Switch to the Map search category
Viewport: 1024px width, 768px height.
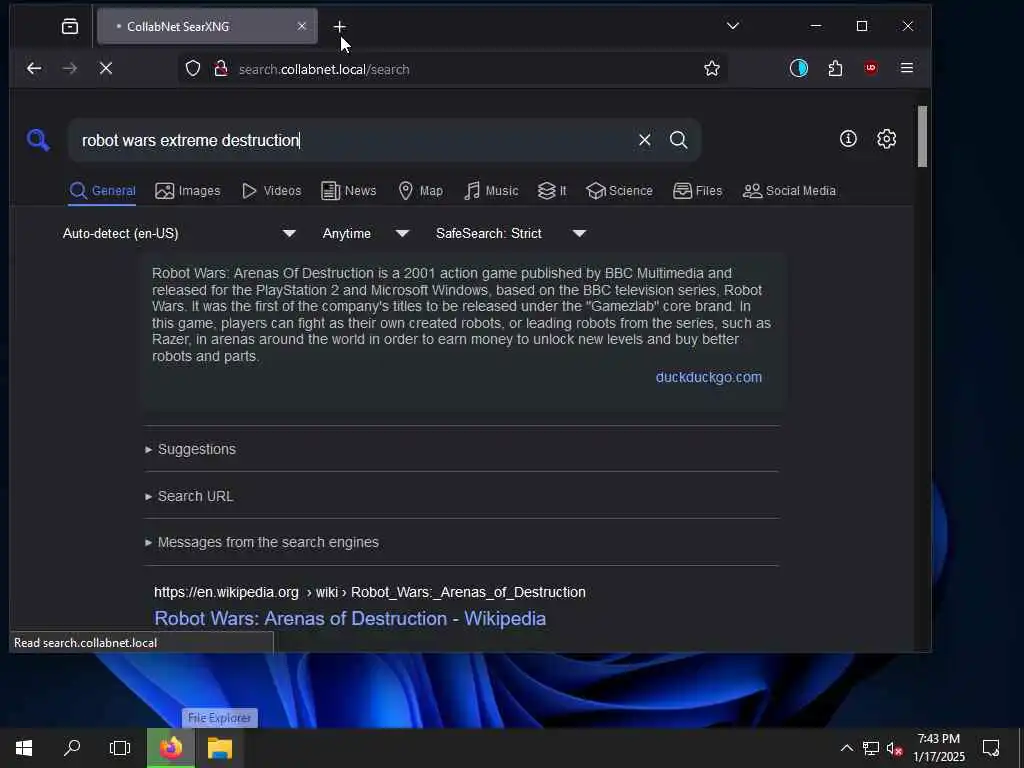click(420, 191)
